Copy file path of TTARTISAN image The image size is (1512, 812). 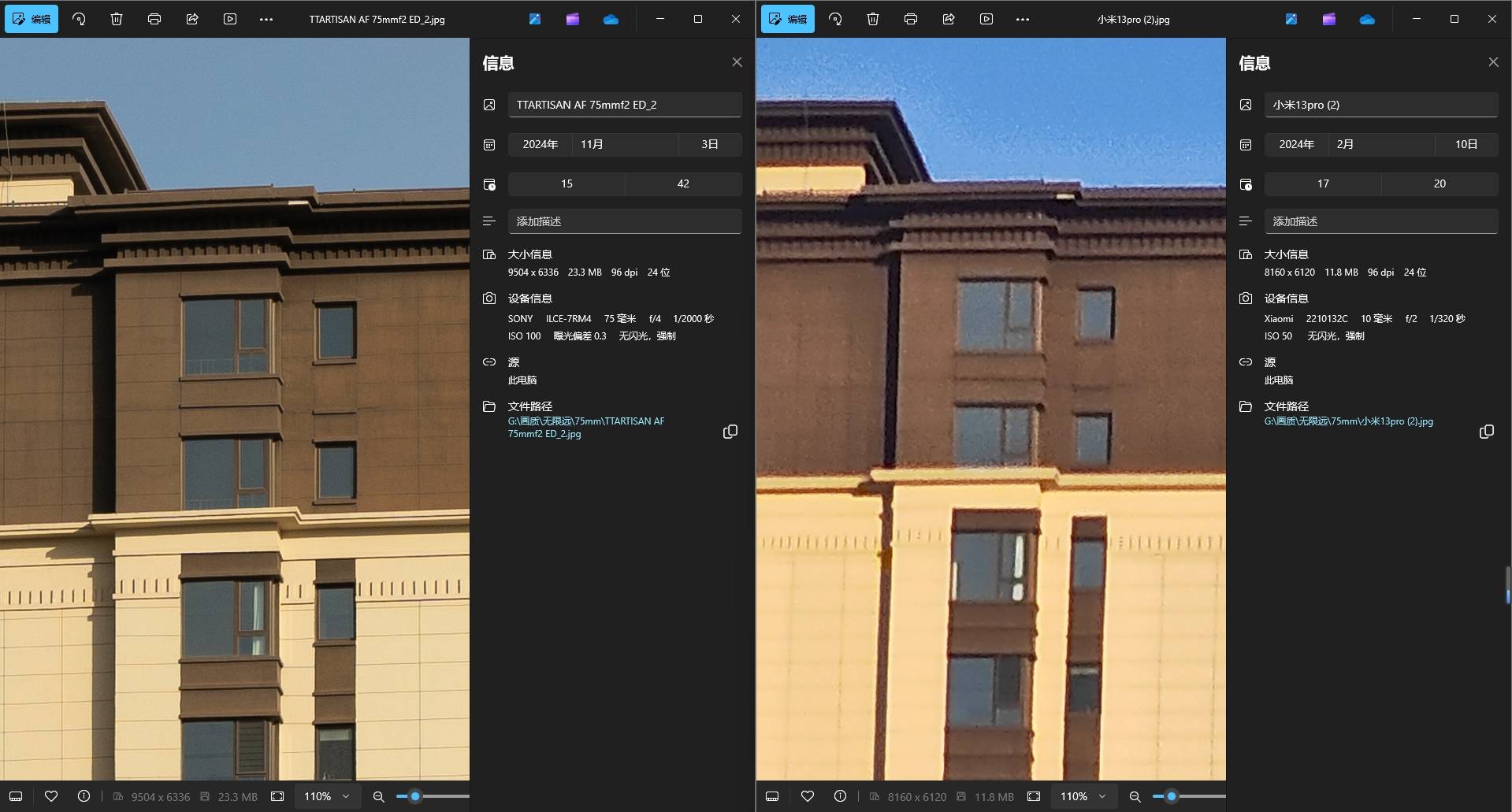pos(730,432)
